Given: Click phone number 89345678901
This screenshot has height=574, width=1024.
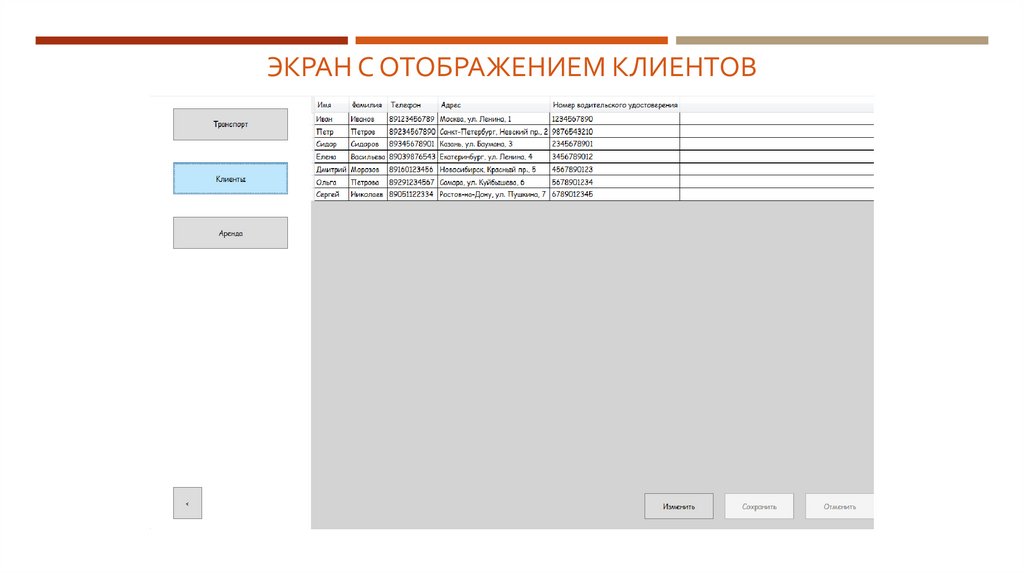Looking at the screenshot, I should coord(412,144).
